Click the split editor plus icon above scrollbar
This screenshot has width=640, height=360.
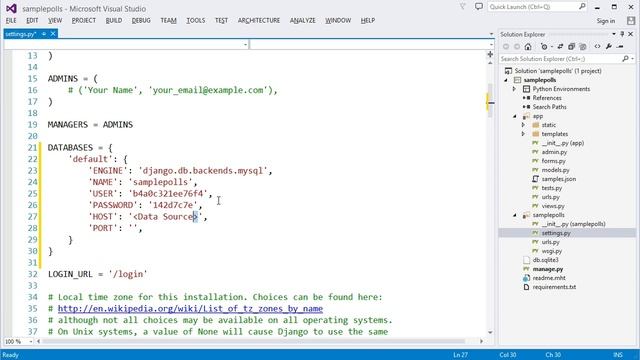(x=490, y=54)
